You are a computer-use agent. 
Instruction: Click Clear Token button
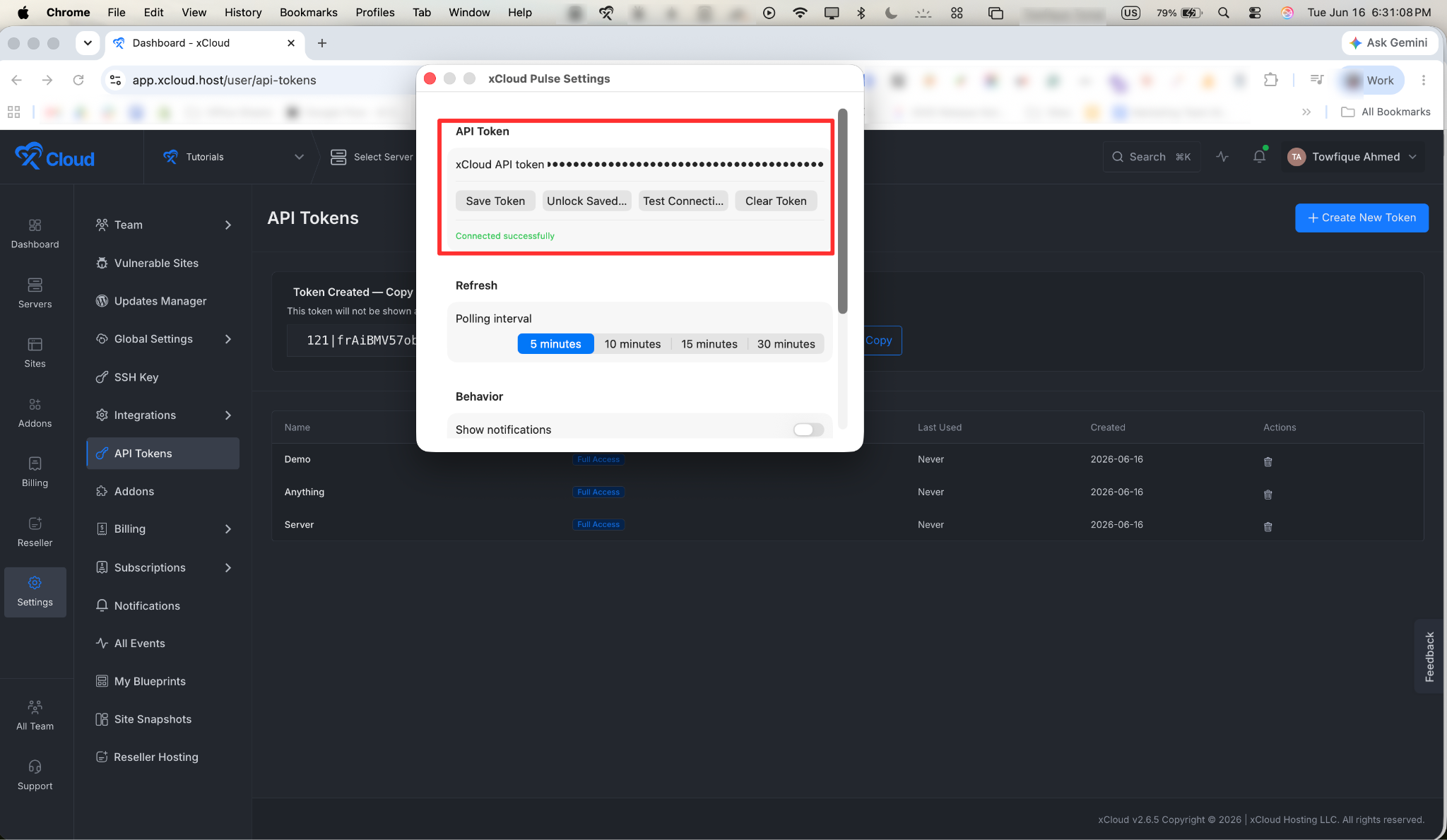point(776,201)
